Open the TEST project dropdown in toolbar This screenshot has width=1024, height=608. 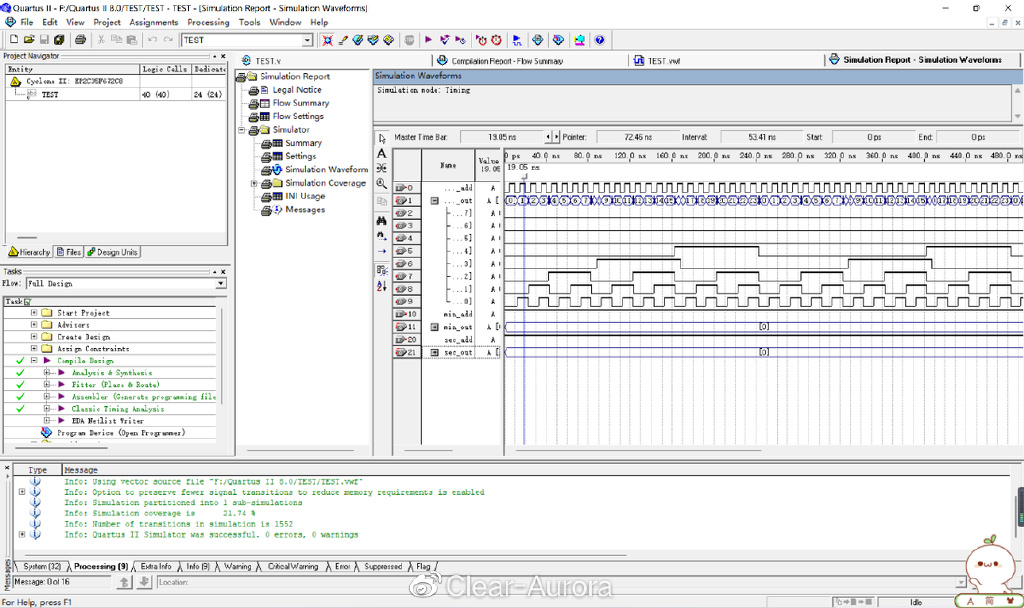tap(307, 40)
